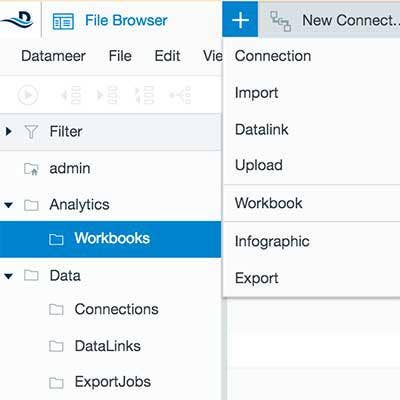The image size is (400, 400).
Task: Click the funnel Filter icon
Action: (x=31, y=132)
